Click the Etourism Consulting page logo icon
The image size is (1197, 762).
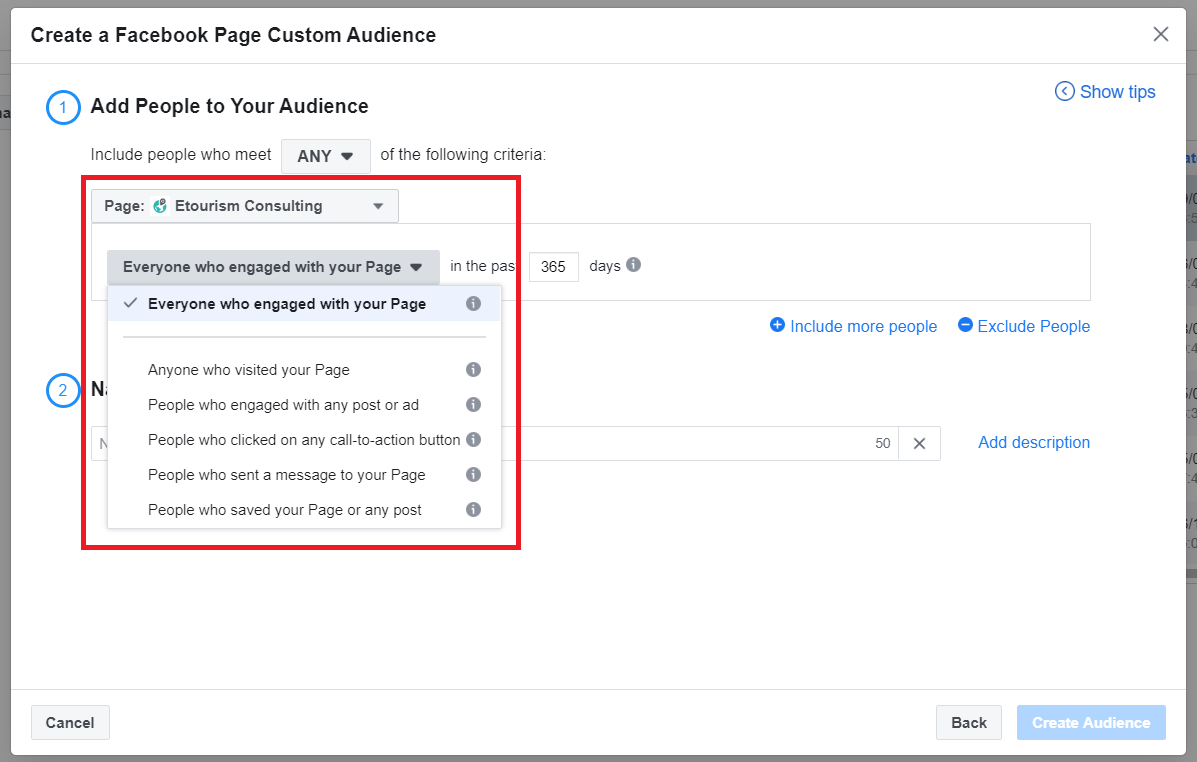[x=160, y=206]
